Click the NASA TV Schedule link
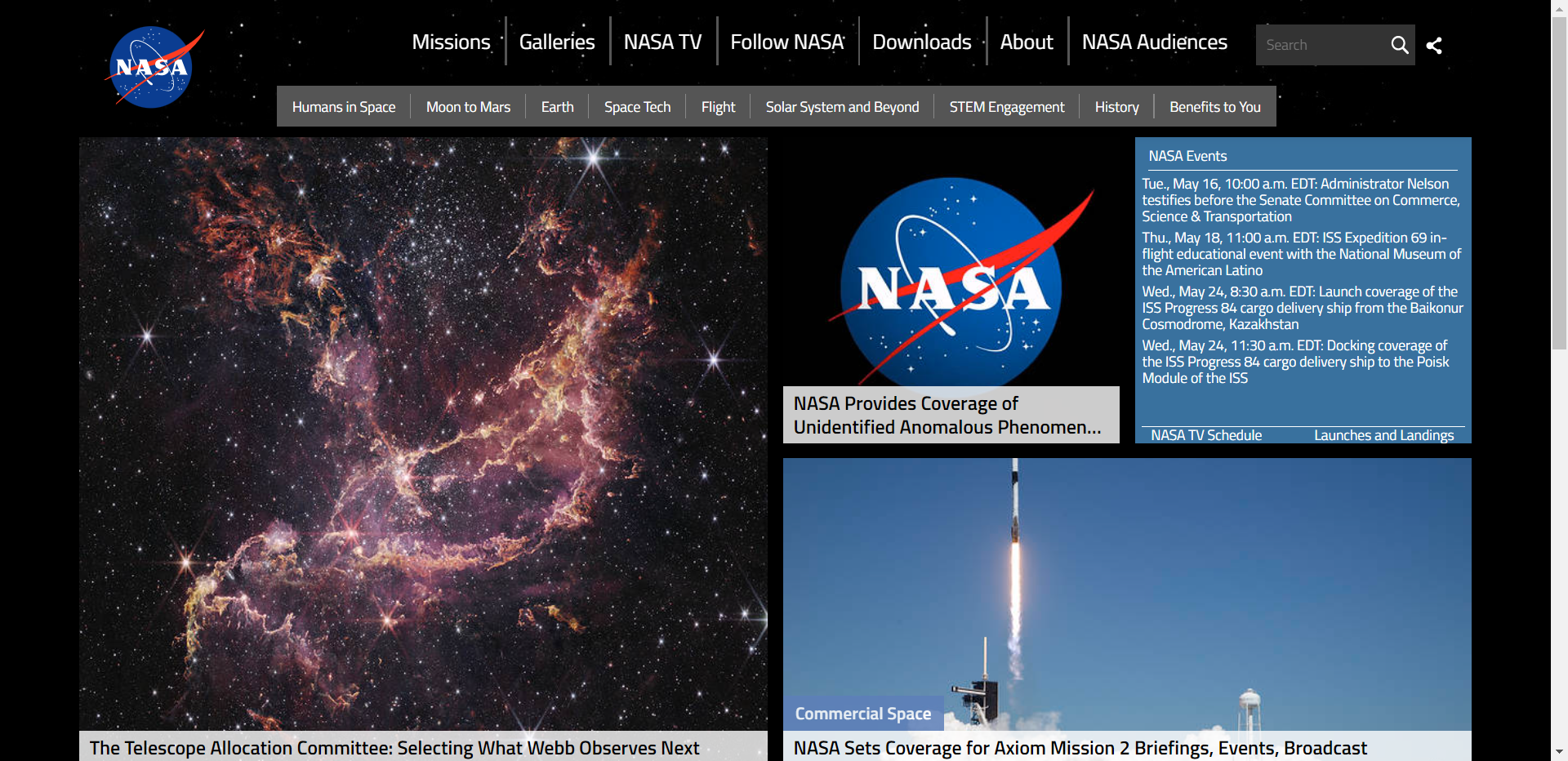This screenshot has height=761, width=1568. click(1206, 435)
